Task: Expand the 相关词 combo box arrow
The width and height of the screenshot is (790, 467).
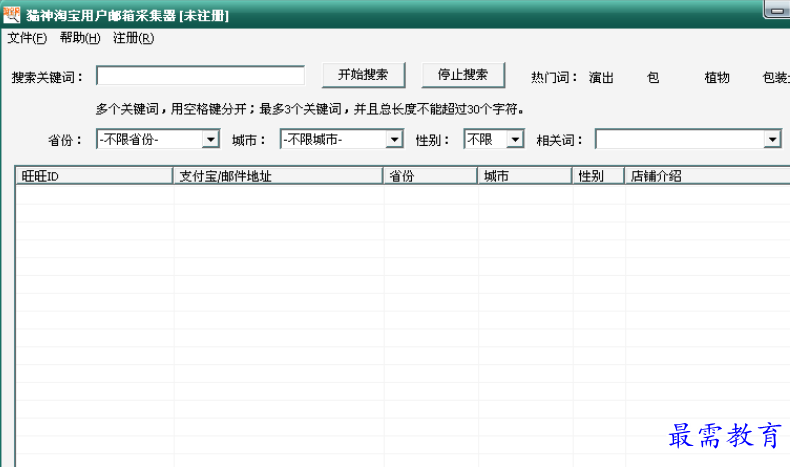Action: [772, 139]
